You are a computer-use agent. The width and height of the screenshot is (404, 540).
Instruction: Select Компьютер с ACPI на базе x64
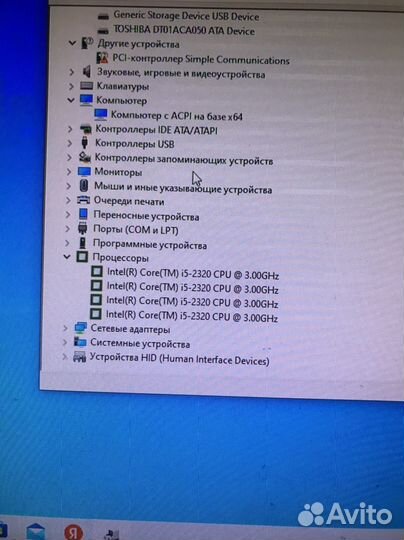pyautogui.click(x=177, y=115)
